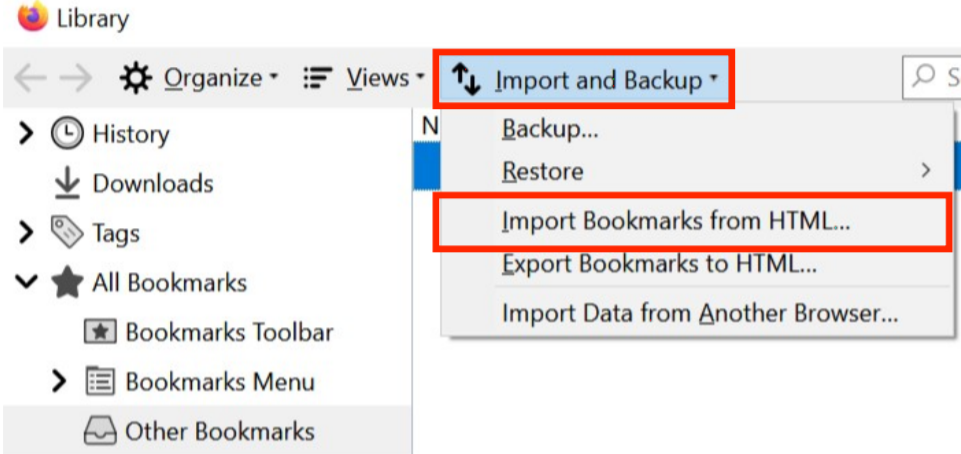This screenshot has width=961, height=454.
Task: Select the History clock icon
Action: (66, 134)
